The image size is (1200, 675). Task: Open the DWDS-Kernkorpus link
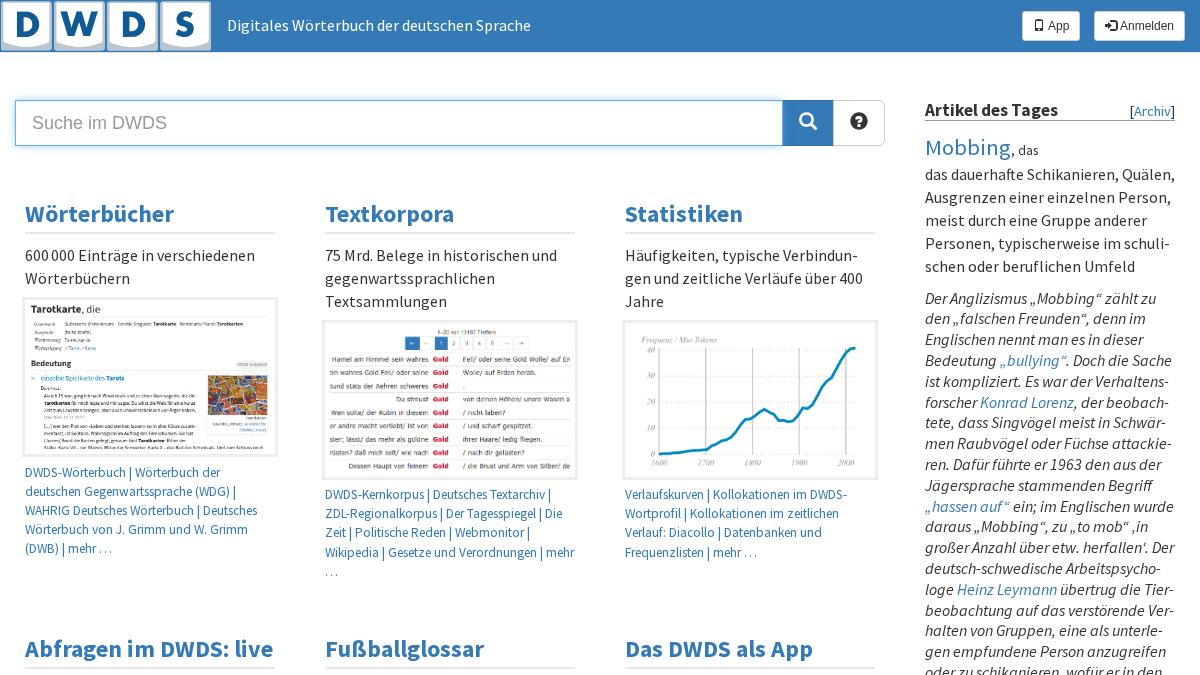tap(375, 495)
